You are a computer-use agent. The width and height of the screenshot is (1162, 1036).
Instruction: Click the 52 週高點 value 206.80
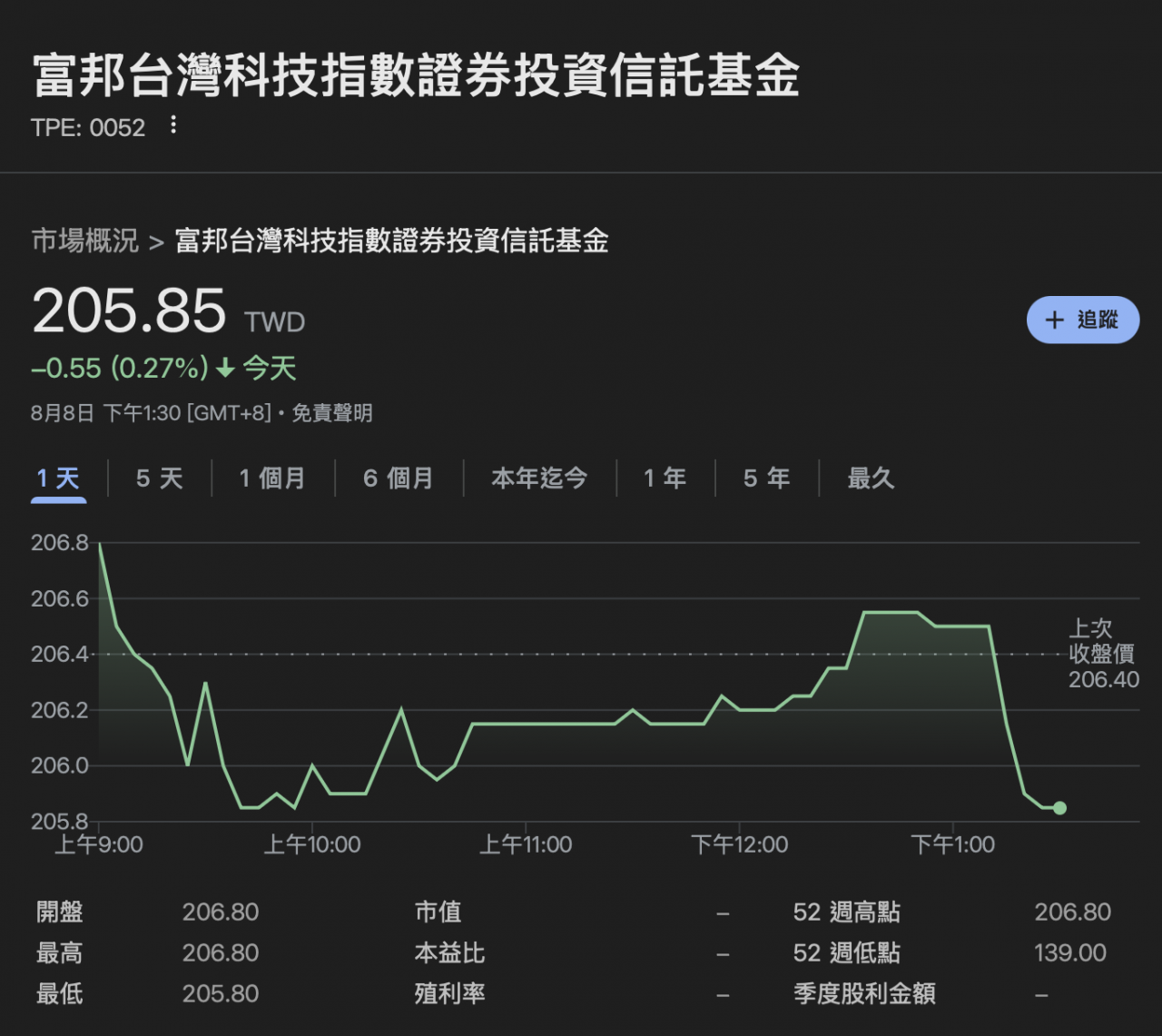point(1072,912)
